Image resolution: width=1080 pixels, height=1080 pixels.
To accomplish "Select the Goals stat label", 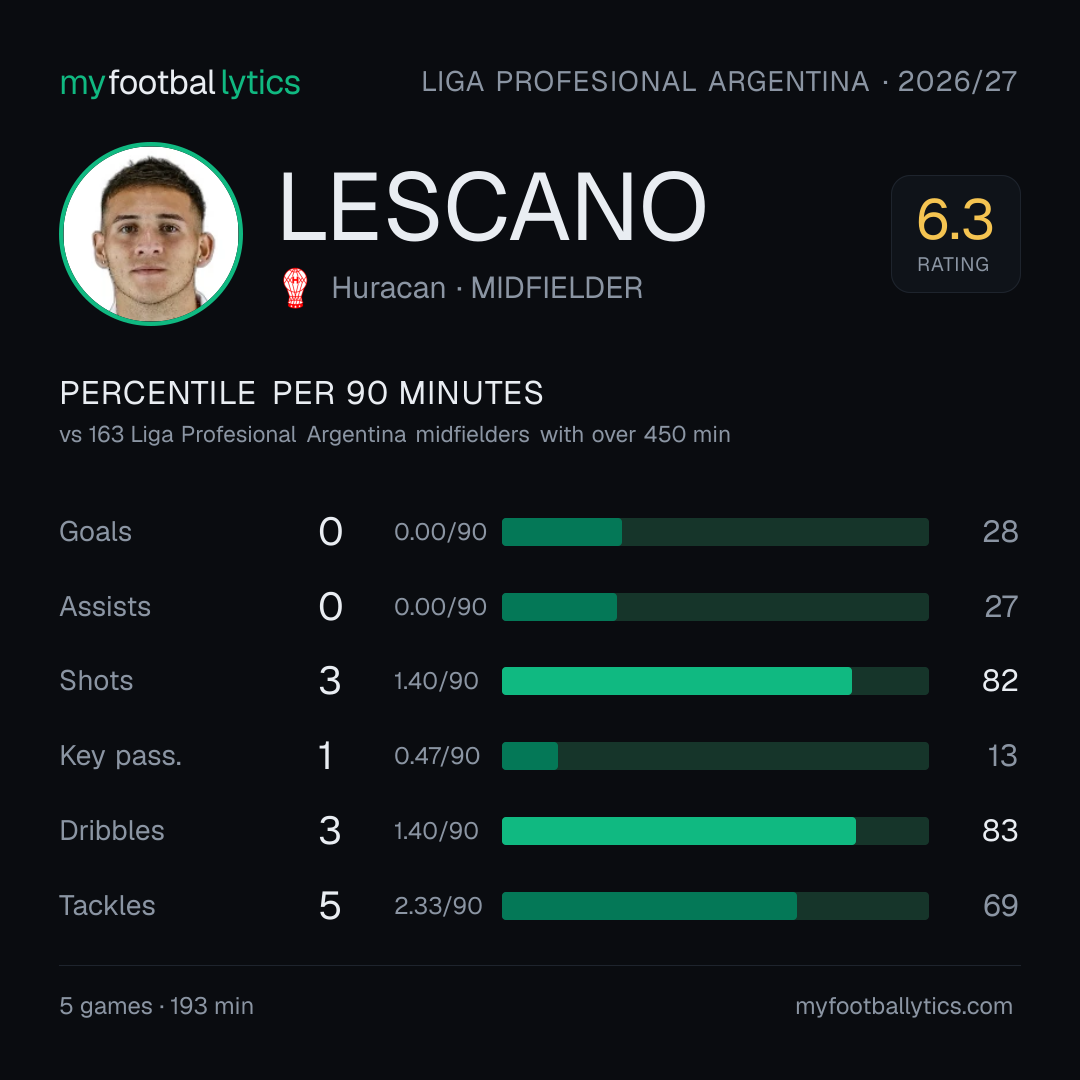I will click(96, 532).
